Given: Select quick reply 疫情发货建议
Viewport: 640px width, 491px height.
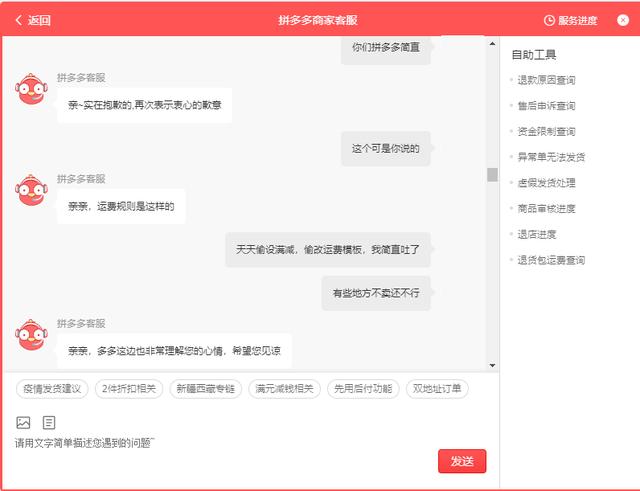Looking at the screenshot, I should pyautogui.click(x=53, y=389).
